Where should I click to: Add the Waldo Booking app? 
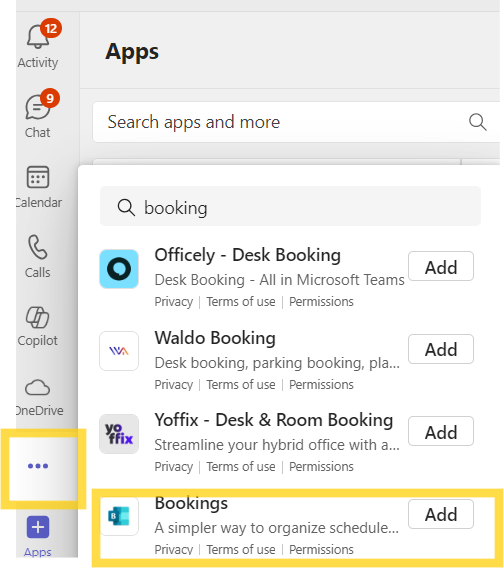click(x=441, y=349)
